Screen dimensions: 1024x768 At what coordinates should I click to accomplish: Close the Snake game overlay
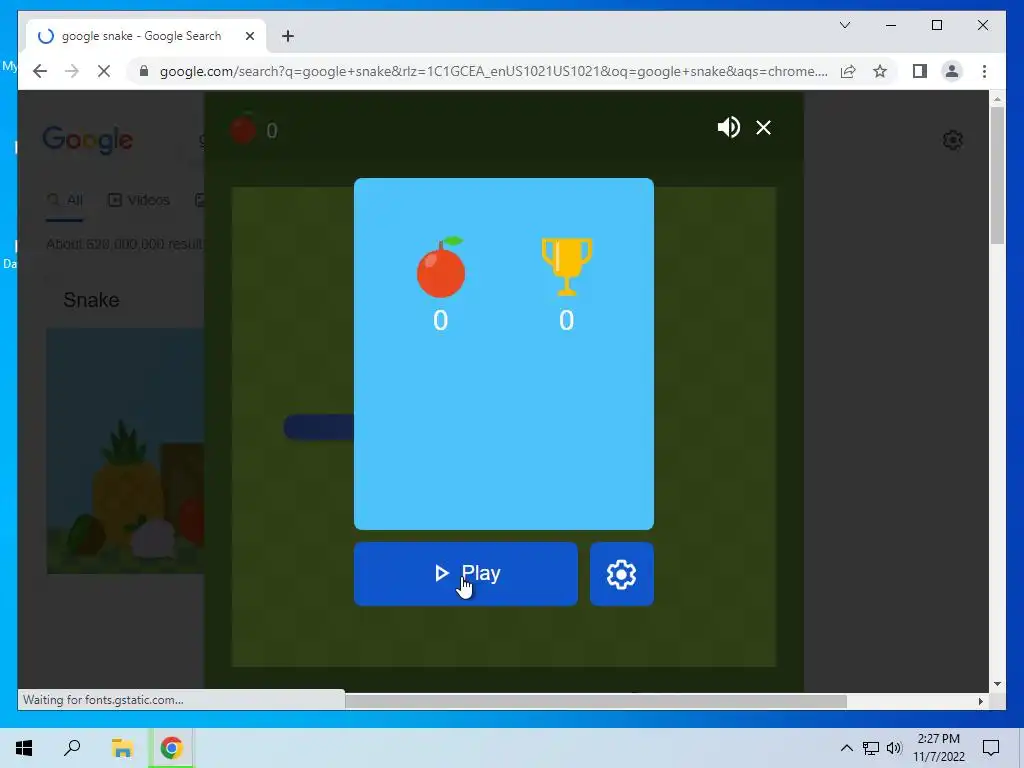click(x=763, y=127)
